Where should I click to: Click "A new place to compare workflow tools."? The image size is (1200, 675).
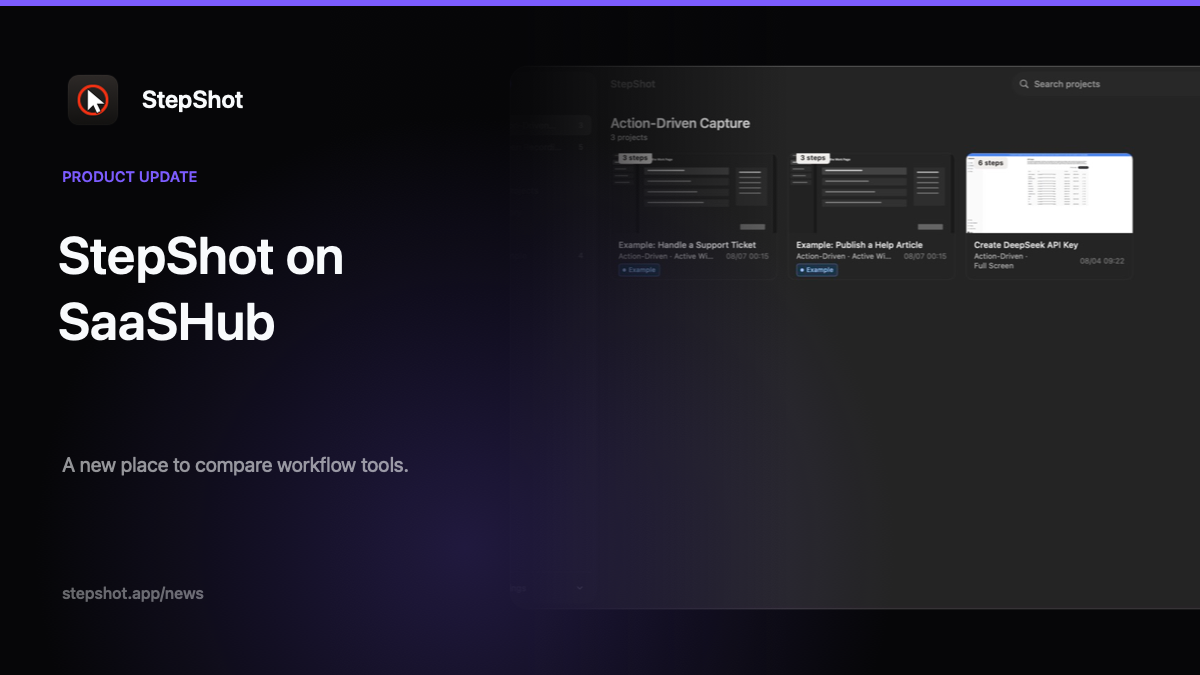pos(235,465)
